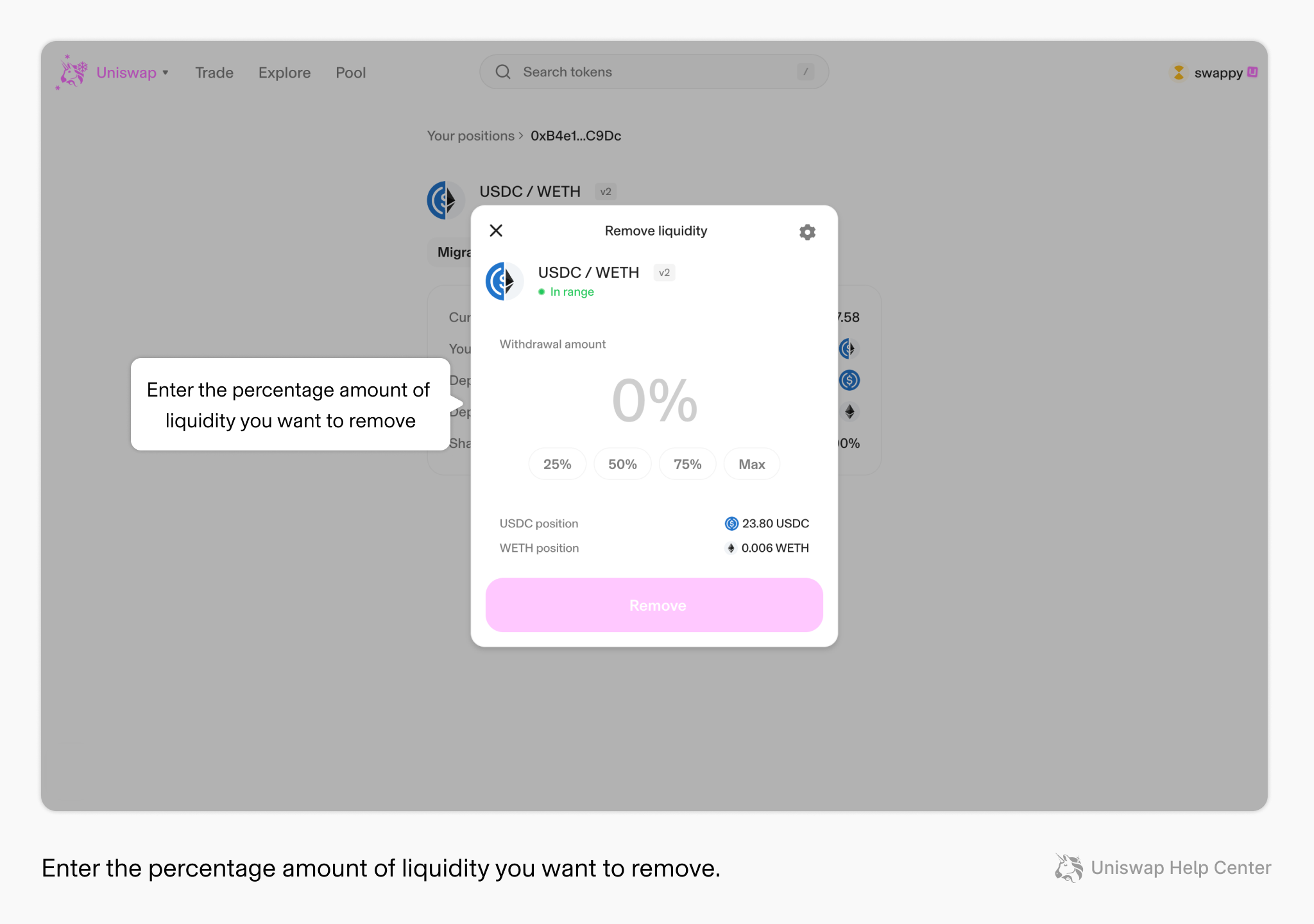Click the 0.006 WETH value

tap(775, 548)
